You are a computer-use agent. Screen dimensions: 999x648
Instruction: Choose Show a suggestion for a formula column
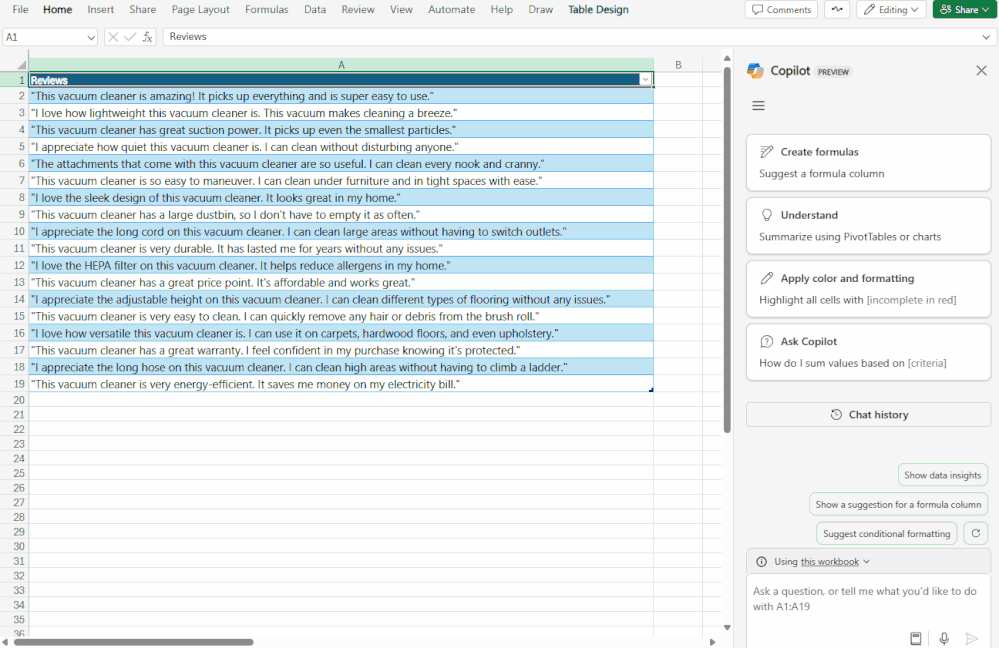pos(898,504)
